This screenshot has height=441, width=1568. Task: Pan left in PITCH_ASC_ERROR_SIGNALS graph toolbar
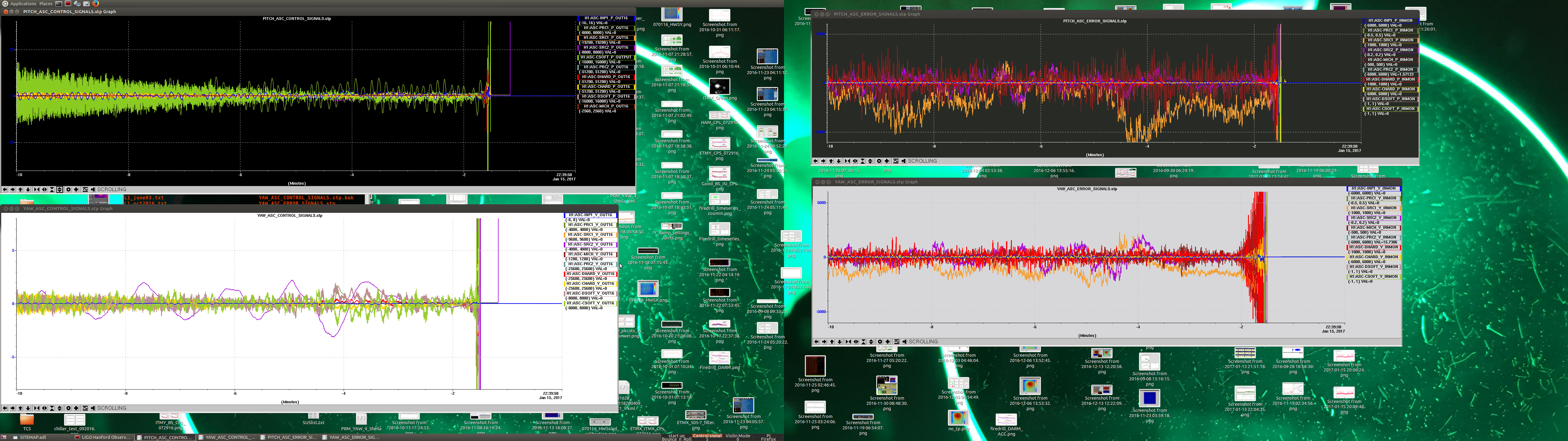pos(816,161)
